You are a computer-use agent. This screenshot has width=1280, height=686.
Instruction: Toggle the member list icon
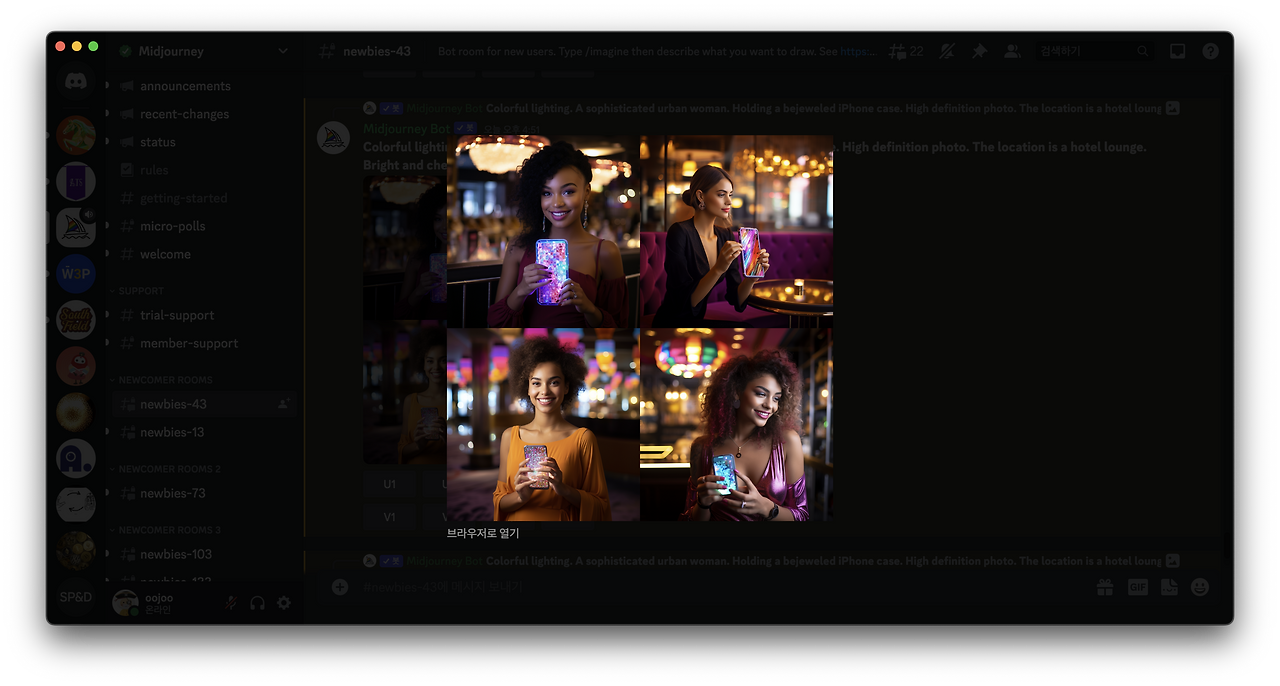(1012, 51)
